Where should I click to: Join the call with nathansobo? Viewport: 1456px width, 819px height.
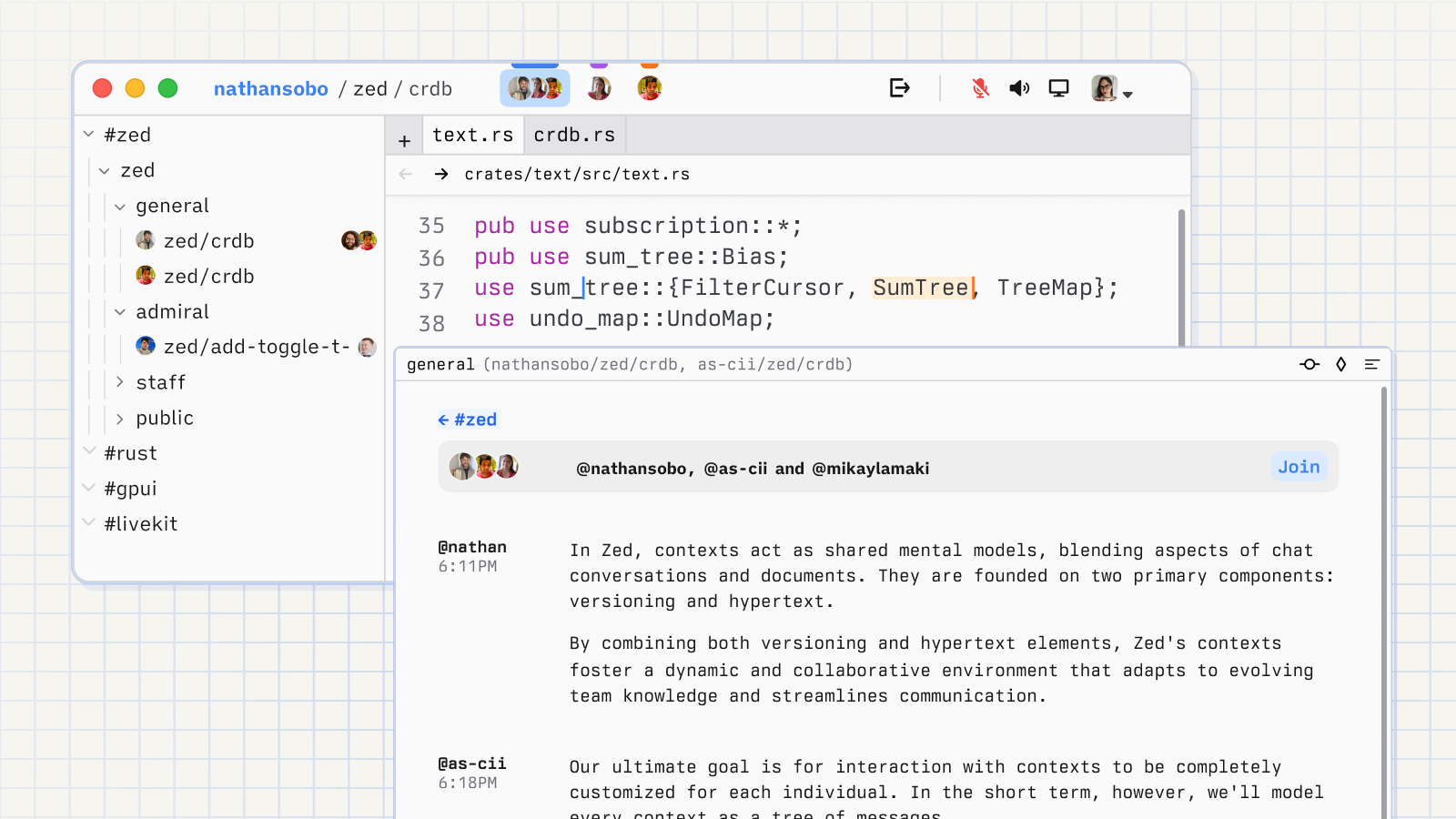pos(1299,467)
